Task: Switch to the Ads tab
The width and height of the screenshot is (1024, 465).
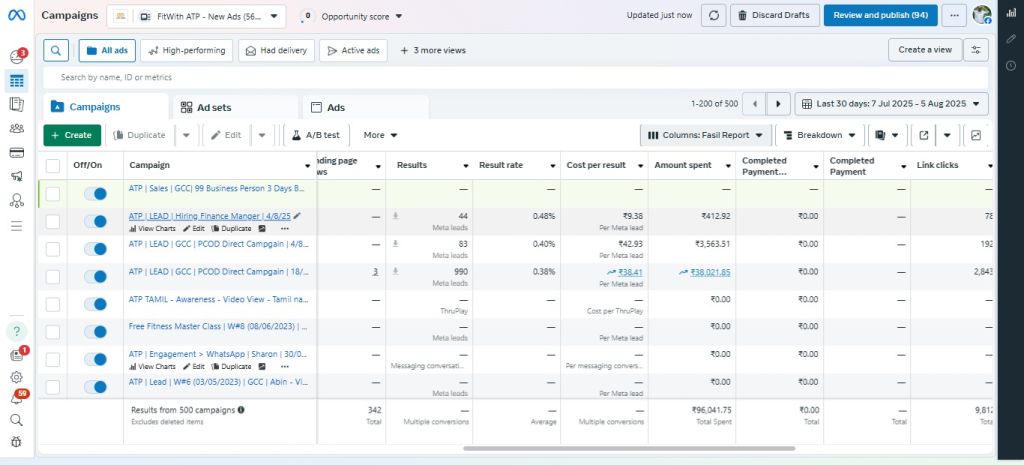Action: 366,107
